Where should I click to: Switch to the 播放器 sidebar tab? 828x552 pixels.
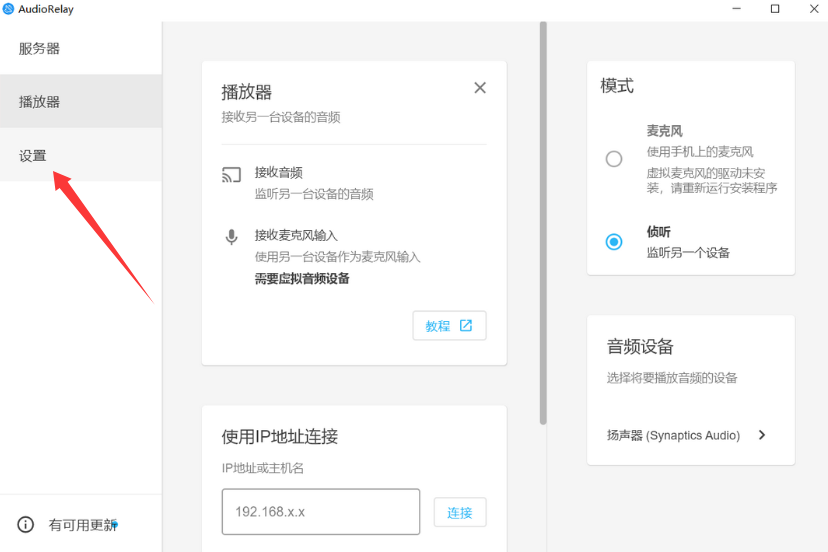81,101
